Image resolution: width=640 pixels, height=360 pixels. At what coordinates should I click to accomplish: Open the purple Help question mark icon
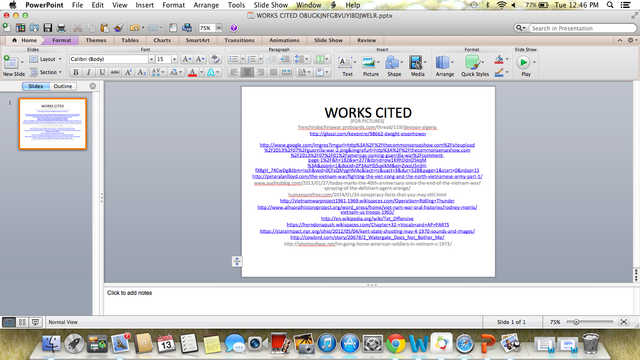(233, 28)
